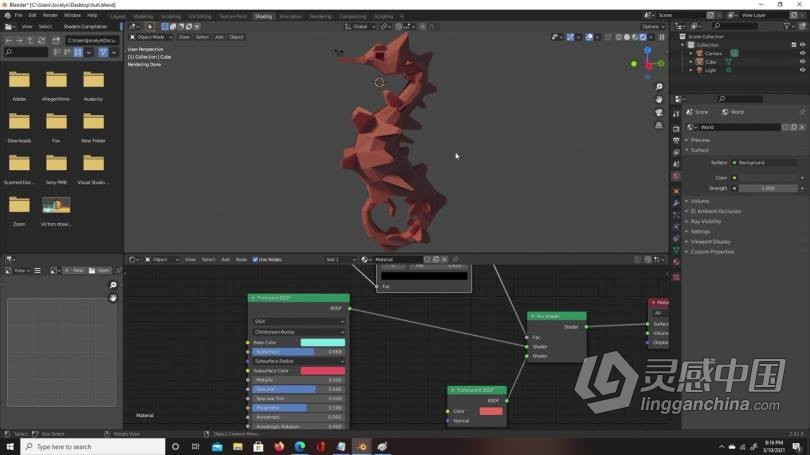The image size is (810, 455).
Task: Select the Adobe folder
Action: [19, 86]
